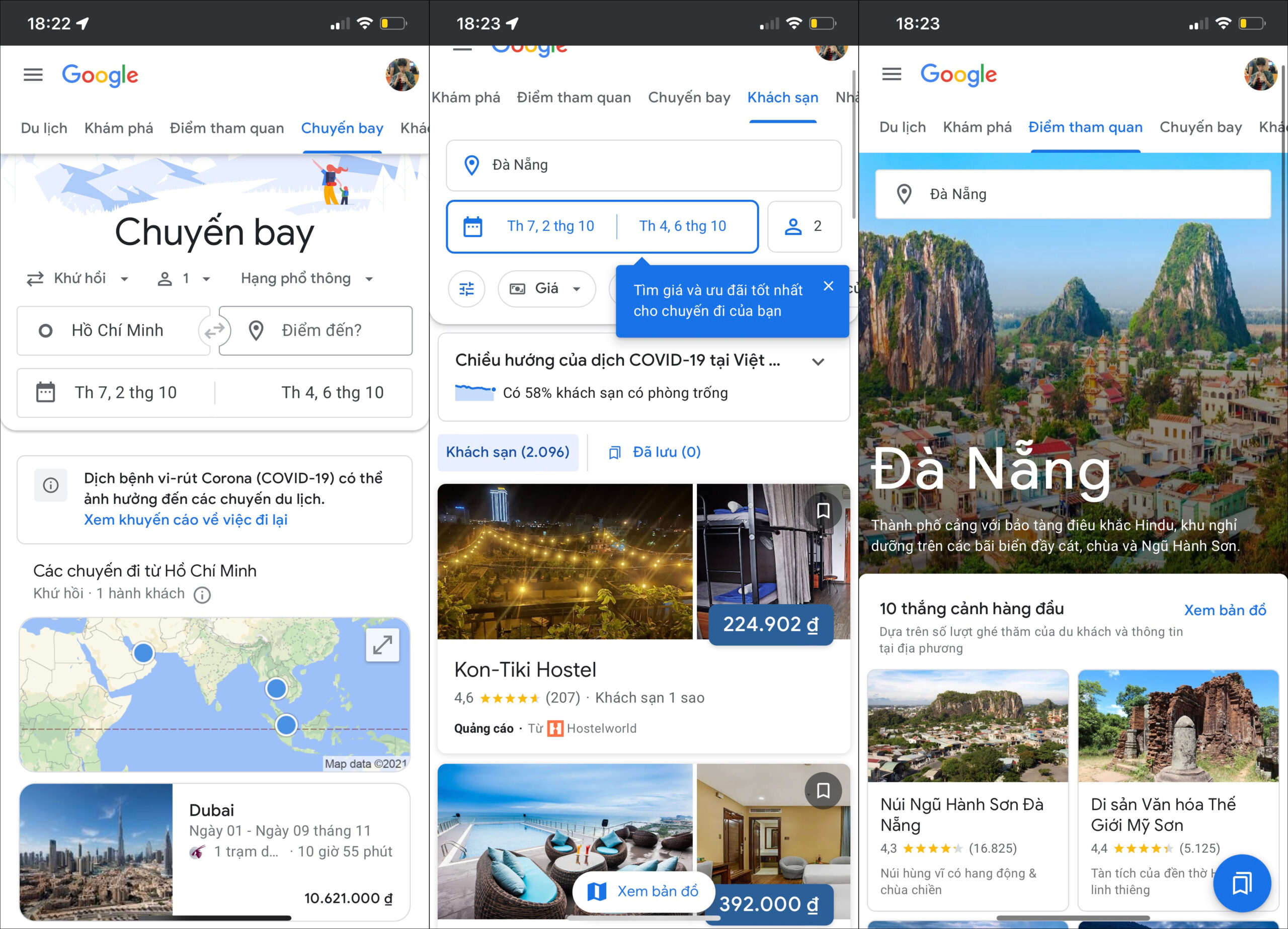Tap calendar icon in flights date field

[x=45, y=392]
